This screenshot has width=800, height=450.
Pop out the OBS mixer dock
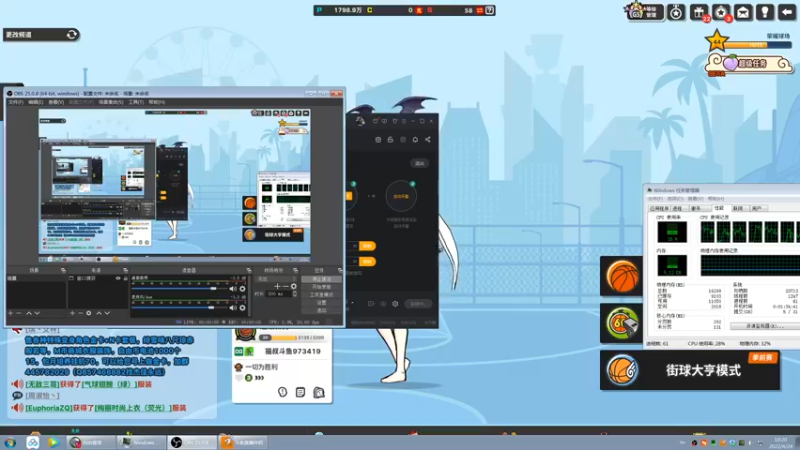tap(249, 270)
